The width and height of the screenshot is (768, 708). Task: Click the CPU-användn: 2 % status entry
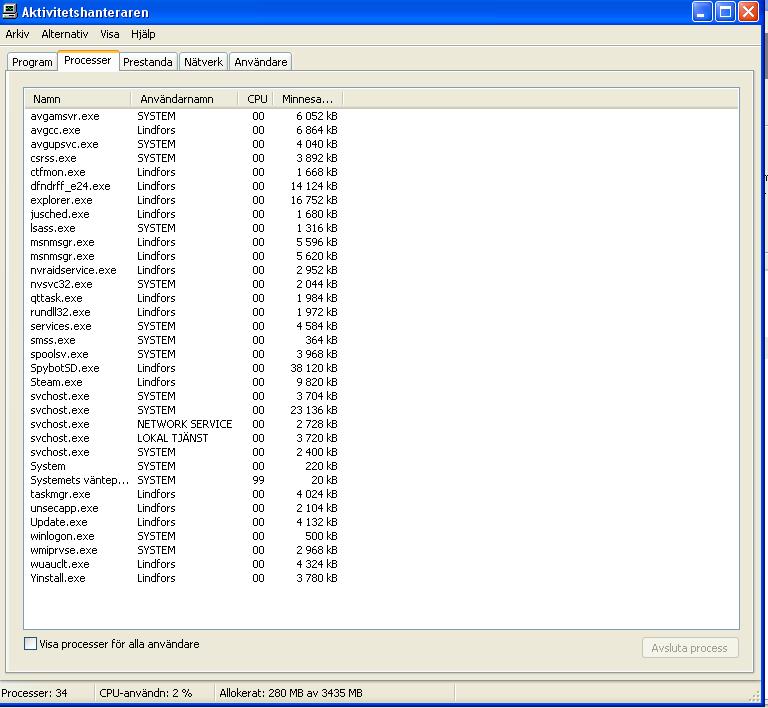146,693
